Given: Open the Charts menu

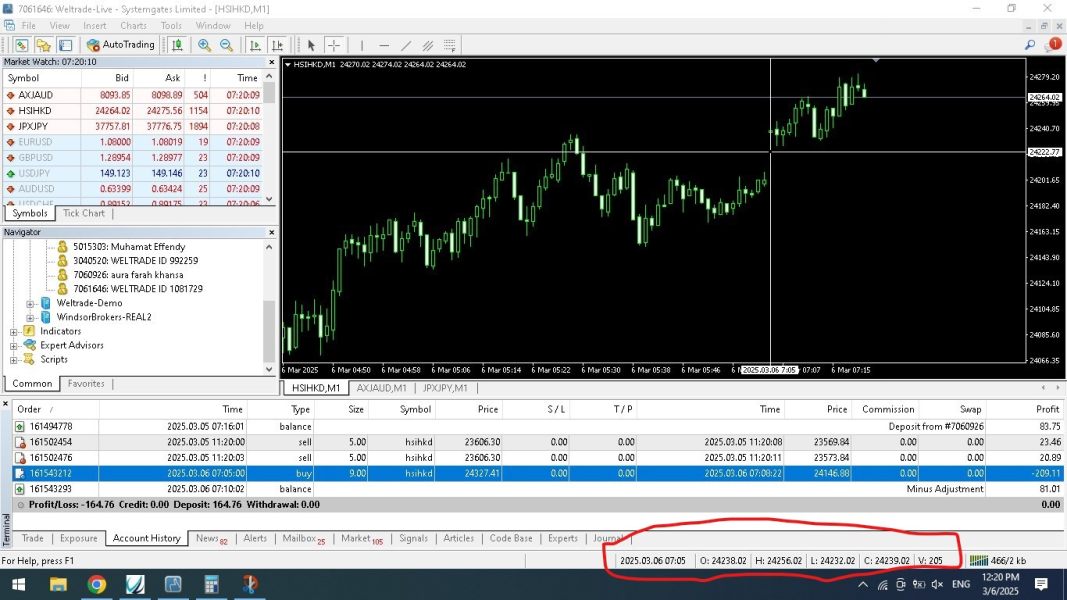Looking at the screenshot, I should (x=133, y=25).
